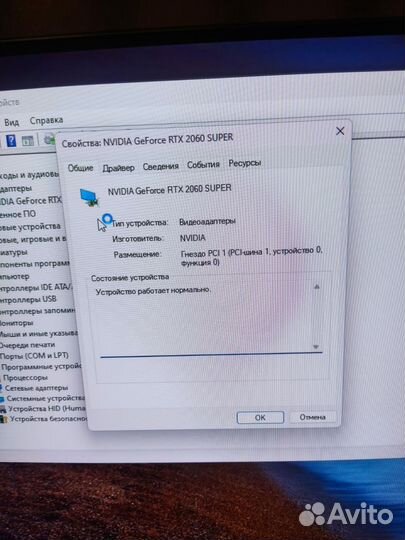
Task: Select the Процессоры tree item
Action: [x=25, y=378]
